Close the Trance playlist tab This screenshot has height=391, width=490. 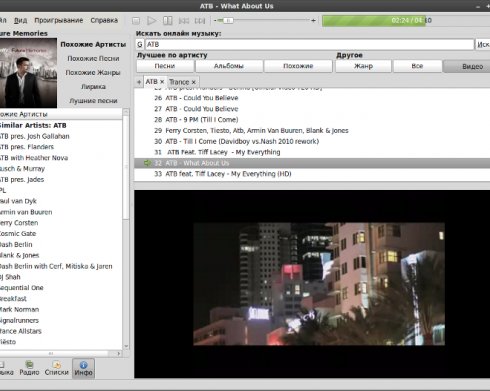[194, 82]
